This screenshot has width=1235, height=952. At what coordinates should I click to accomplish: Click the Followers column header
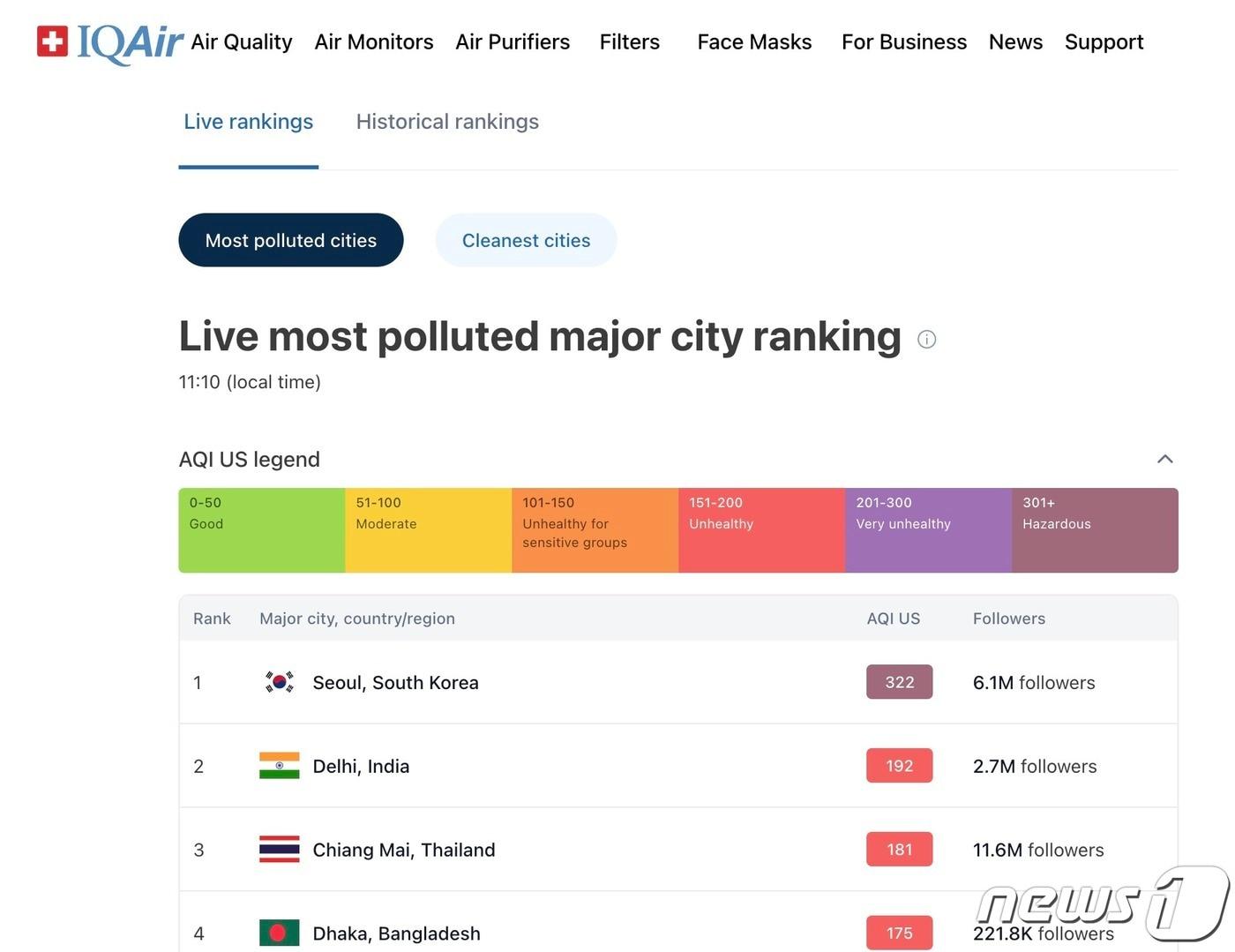1008,618
